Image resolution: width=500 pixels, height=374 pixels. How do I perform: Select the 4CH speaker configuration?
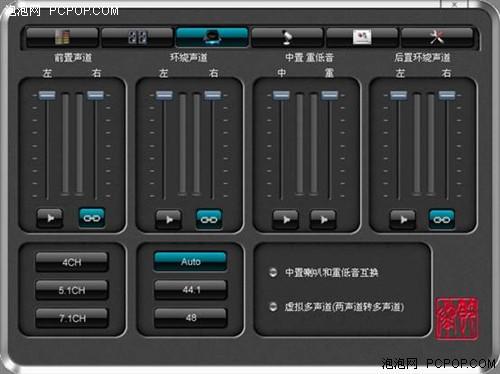click(x=72, y=262)
